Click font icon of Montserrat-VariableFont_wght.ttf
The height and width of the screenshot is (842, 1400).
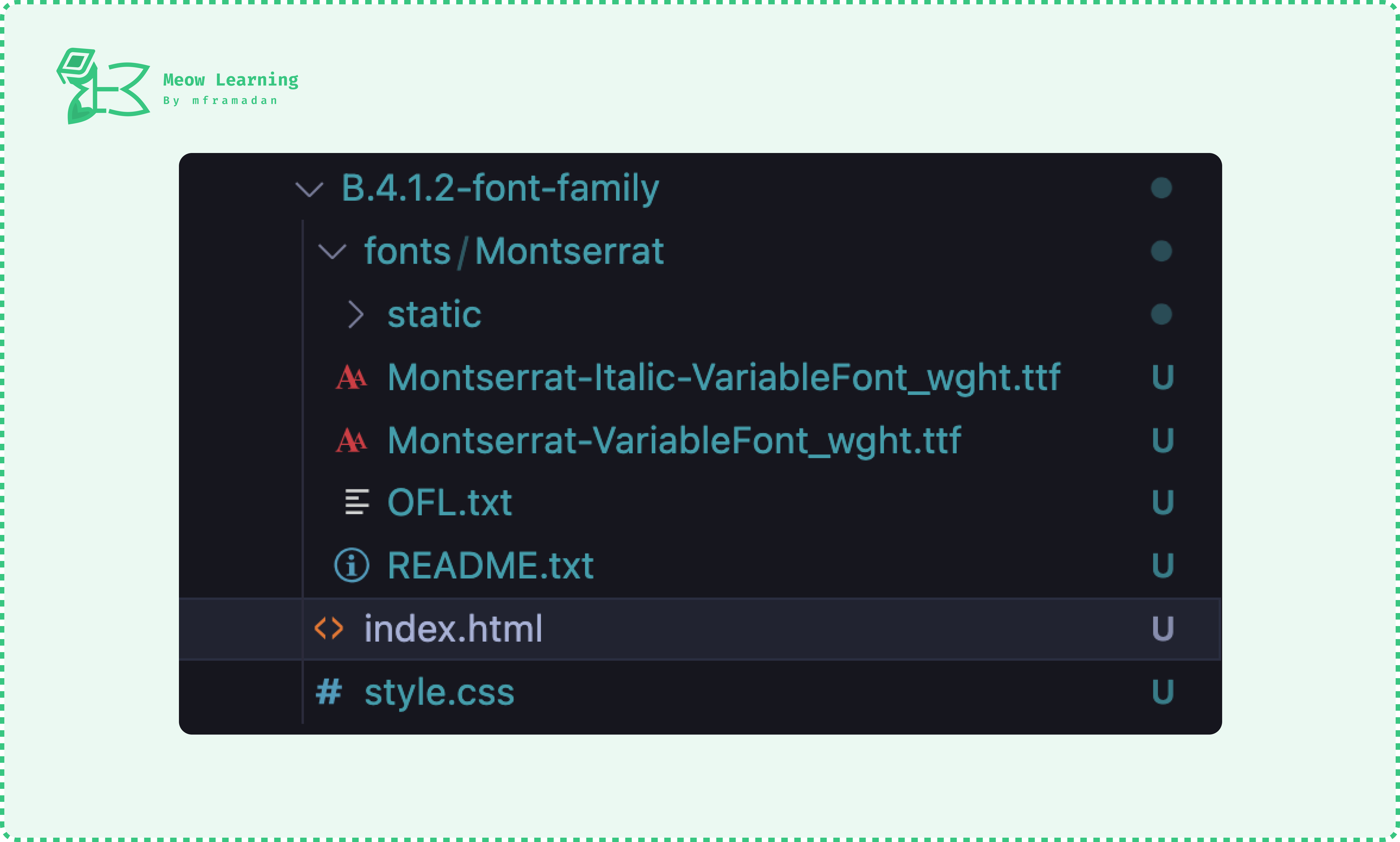pyautogui.click(x=352, y=440)
